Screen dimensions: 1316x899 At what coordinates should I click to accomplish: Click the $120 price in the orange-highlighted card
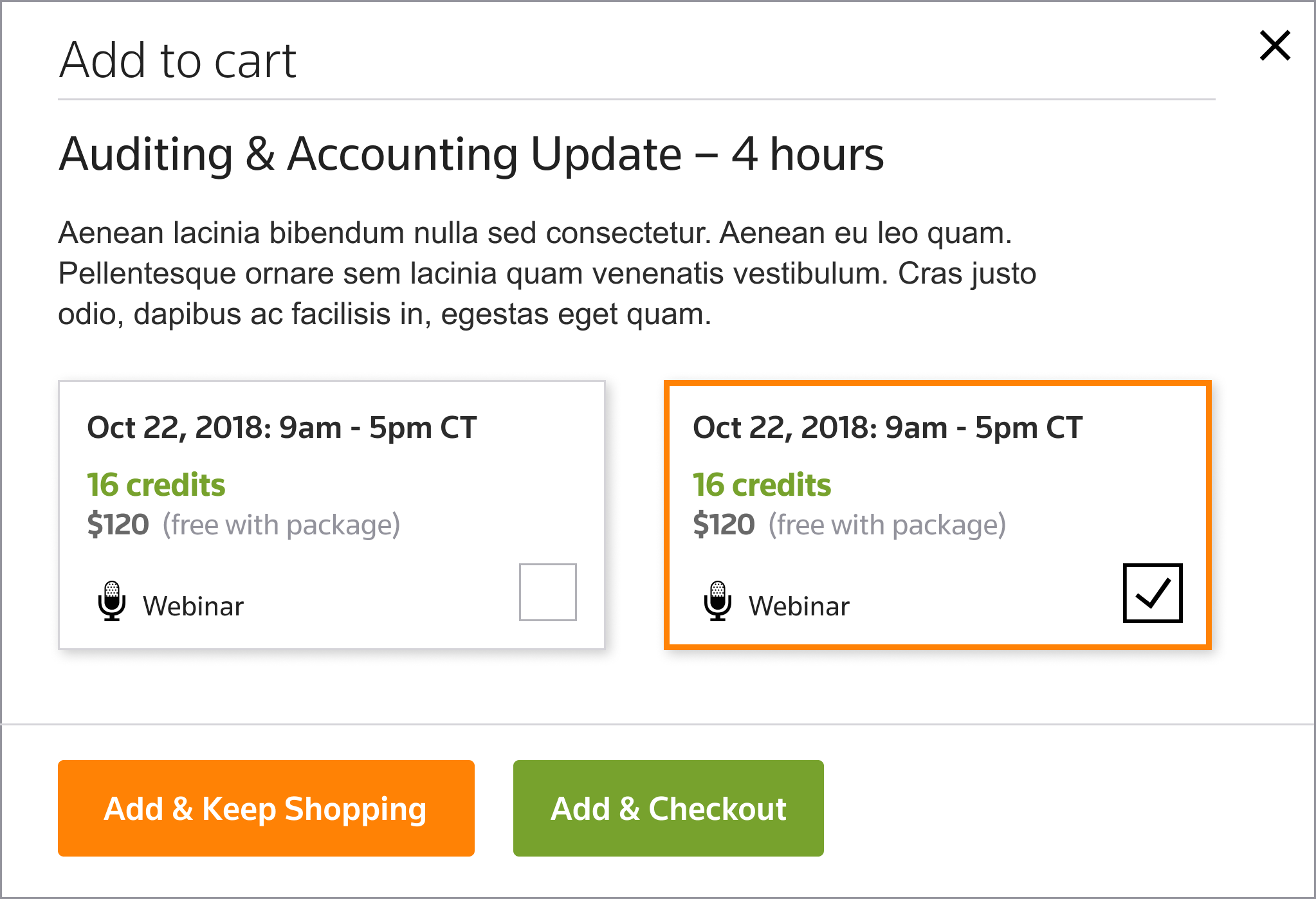724,525
